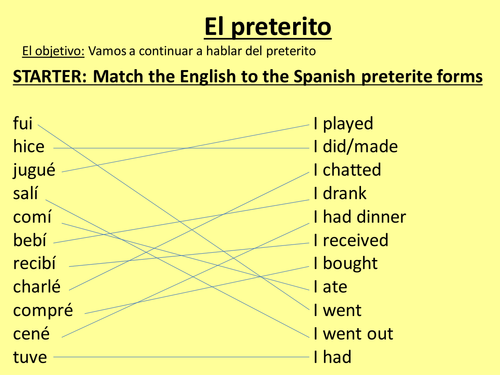
Task: Select the word 'jugué'
Action: click(34, 171)
